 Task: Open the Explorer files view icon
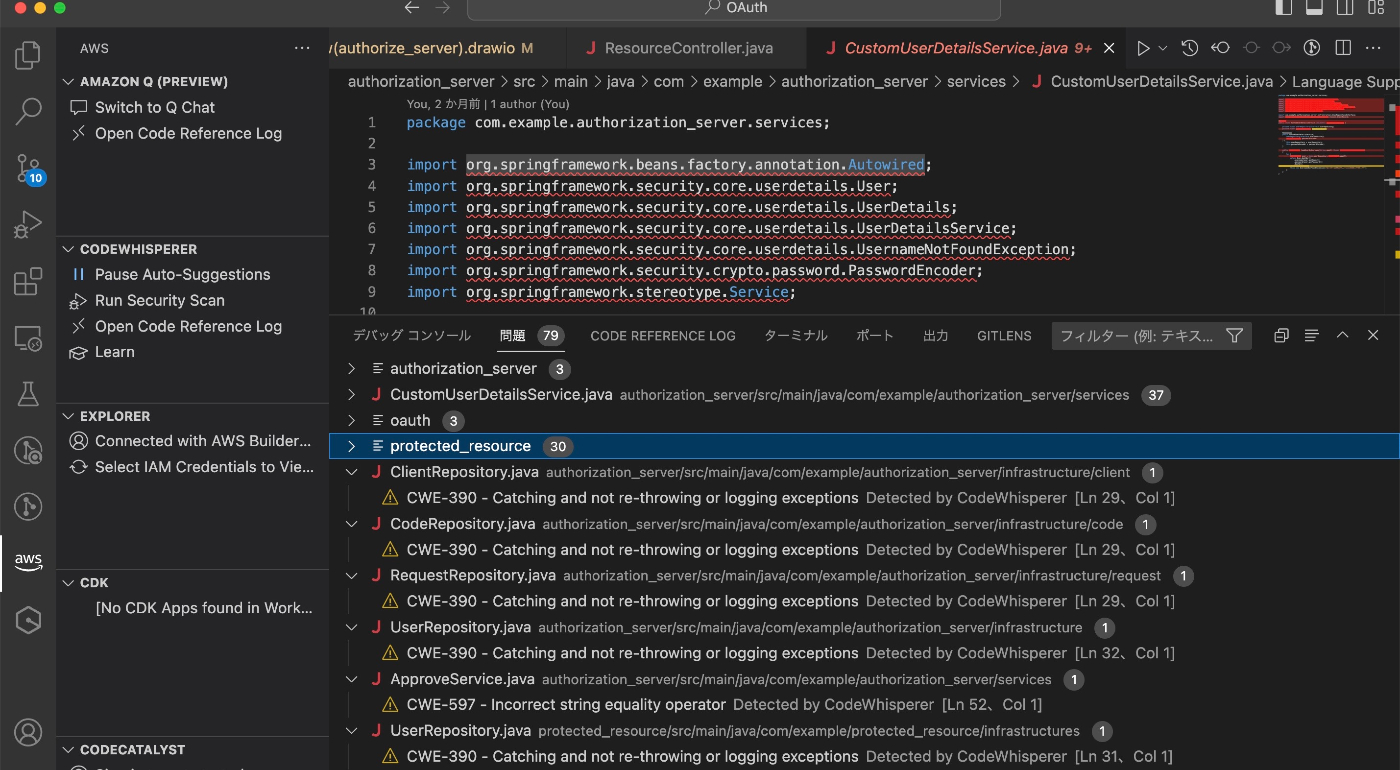click(28, 55)
